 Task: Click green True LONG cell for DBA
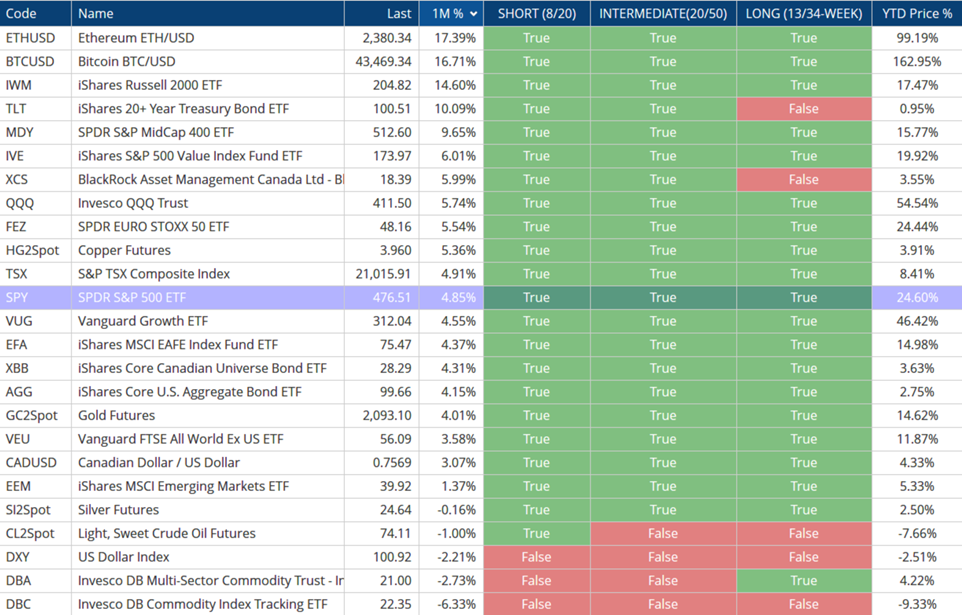pos(804,580)
